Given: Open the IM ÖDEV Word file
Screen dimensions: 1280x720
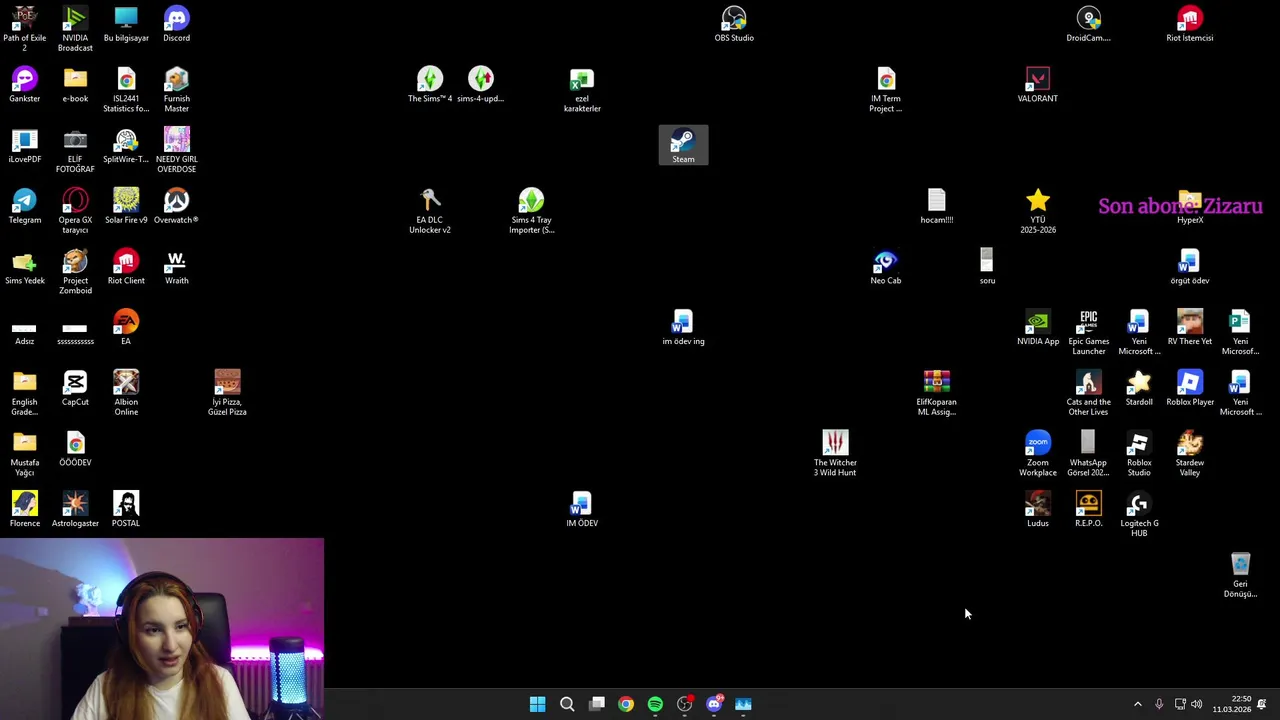Looking at the screenshot, I should point(582,510).
